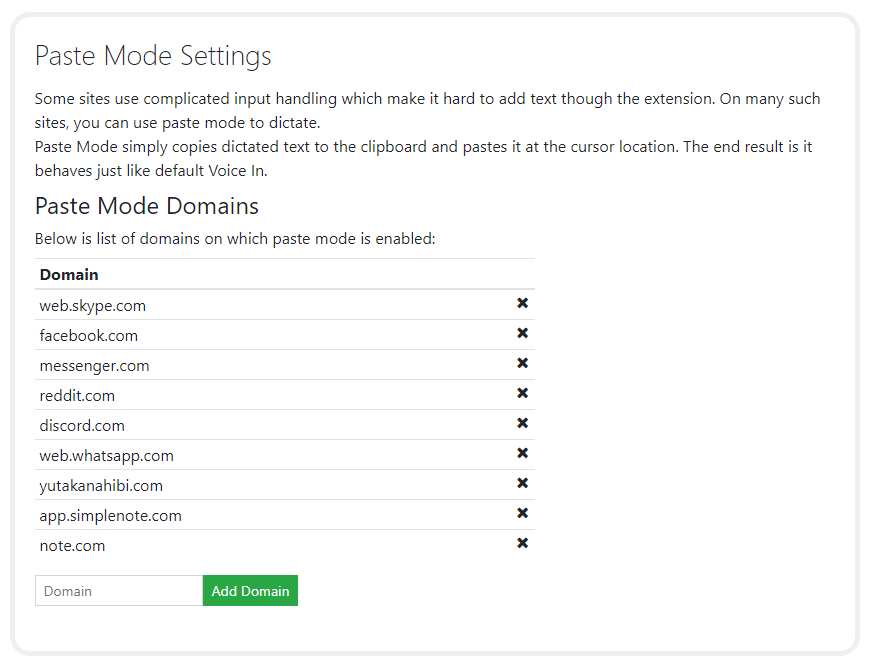Select the discord.com domain text
Screen dimensions: 869x661
tap(82, 426)
